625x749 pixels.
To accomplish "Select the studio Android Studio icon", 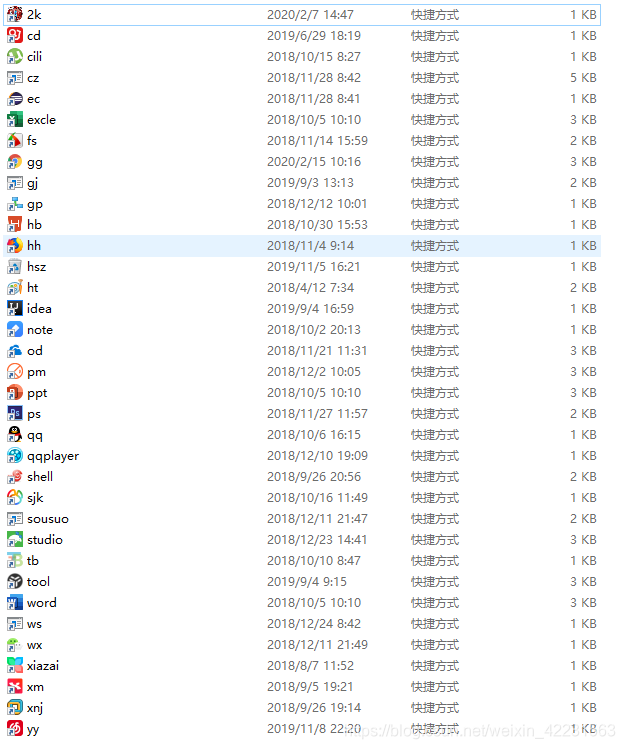I will coord(15,540).
